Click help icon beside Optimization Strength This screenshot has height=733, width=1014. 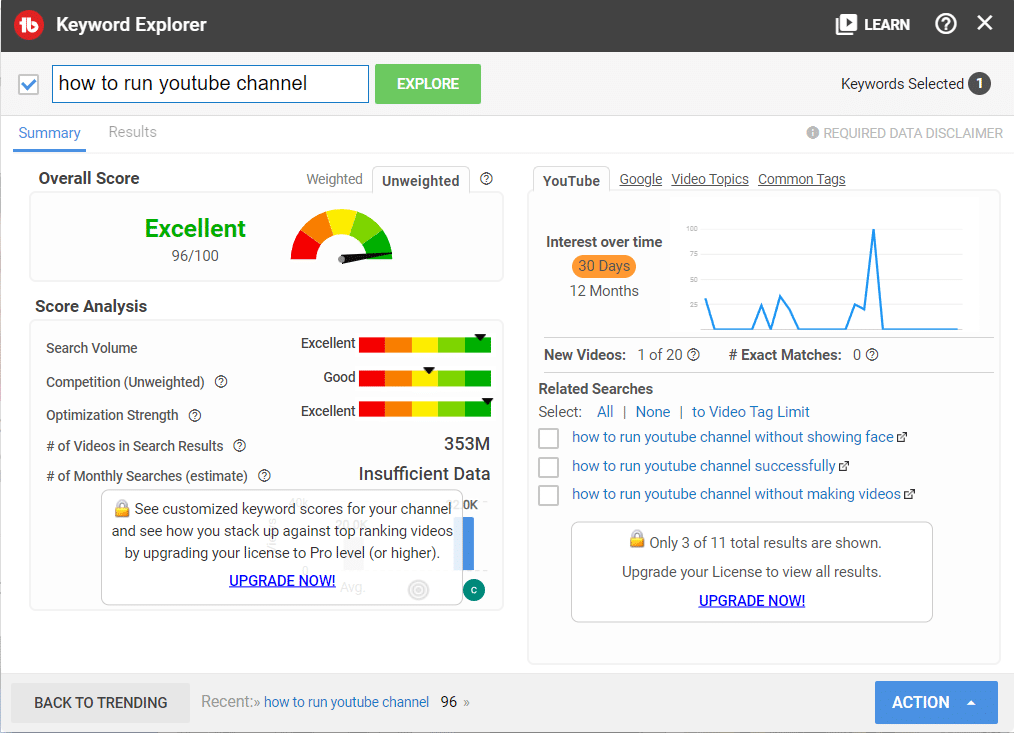(195, 415)
